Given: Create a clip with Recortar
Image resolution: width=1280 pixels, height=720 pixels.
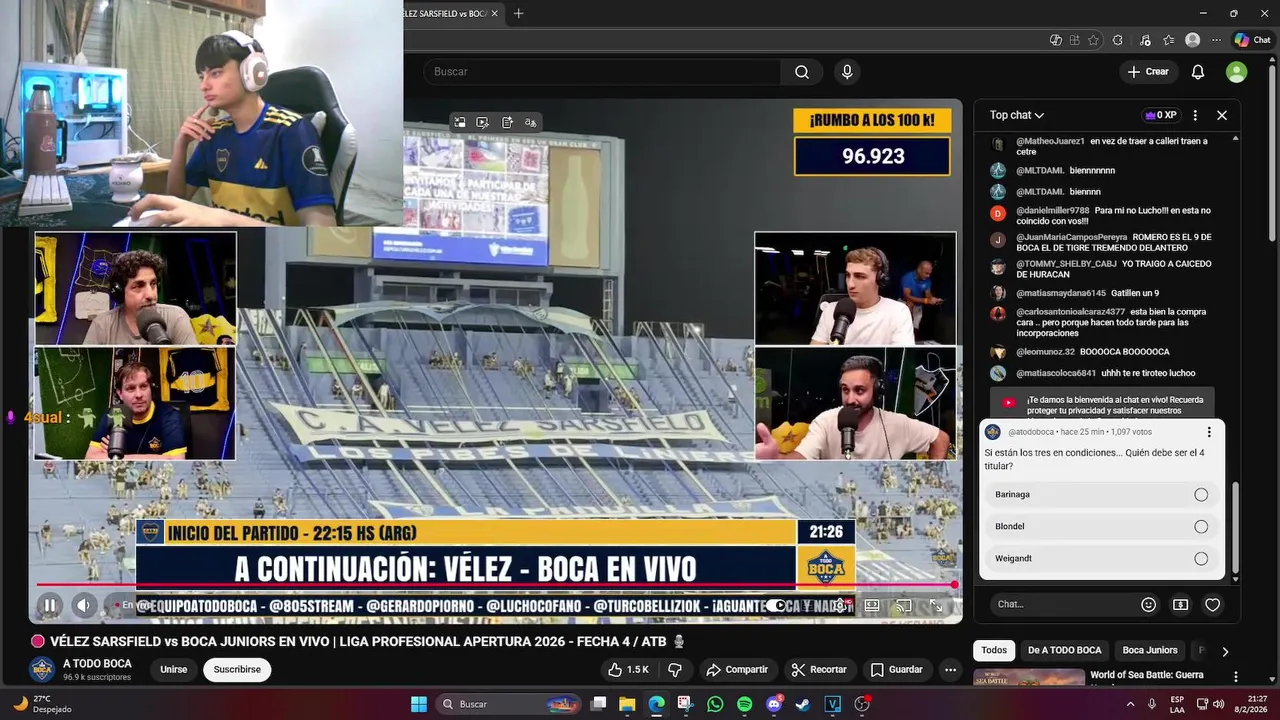Looking at the screenshot, I should point(819,670).
